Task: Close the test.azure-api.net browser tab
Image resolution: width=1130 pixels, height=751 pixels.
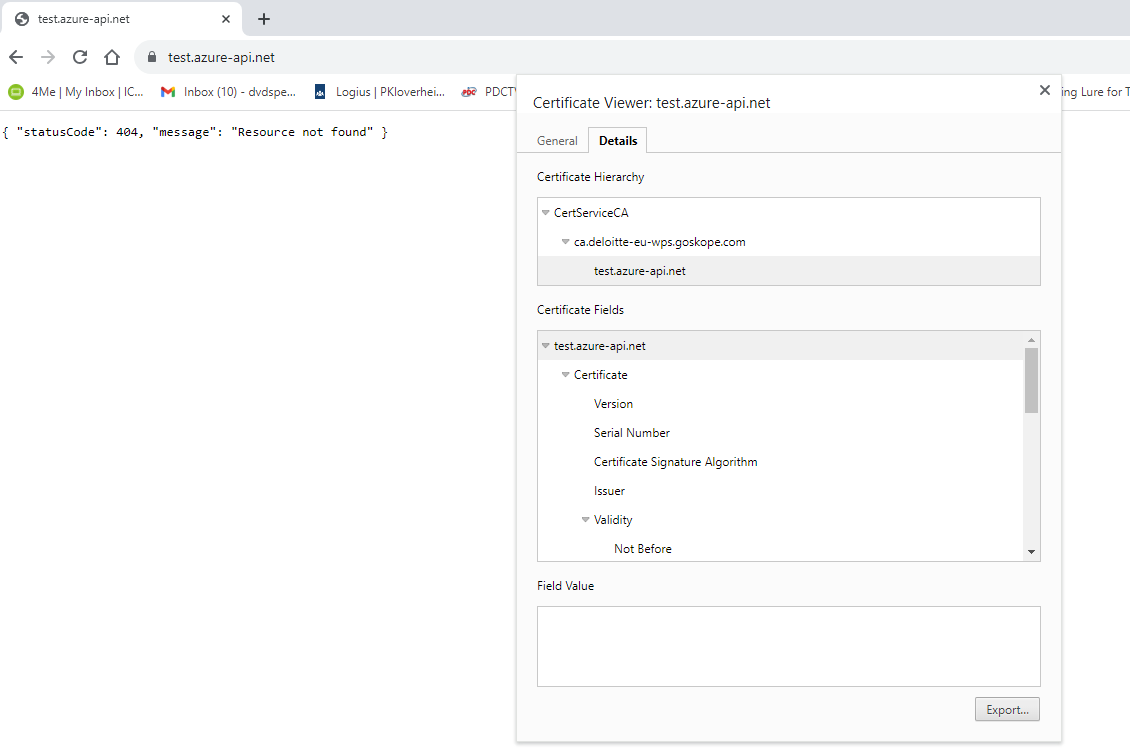Action: [226, 19]
